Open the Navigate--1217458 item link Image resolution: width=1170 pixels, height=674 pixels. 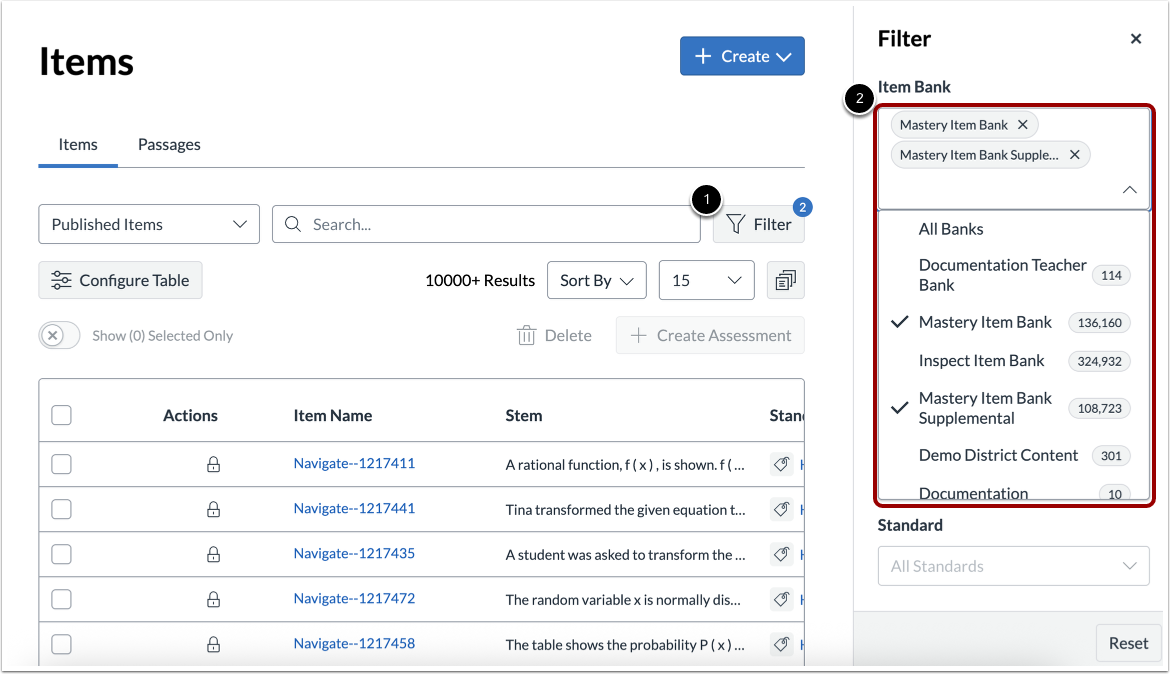[354, 643]
